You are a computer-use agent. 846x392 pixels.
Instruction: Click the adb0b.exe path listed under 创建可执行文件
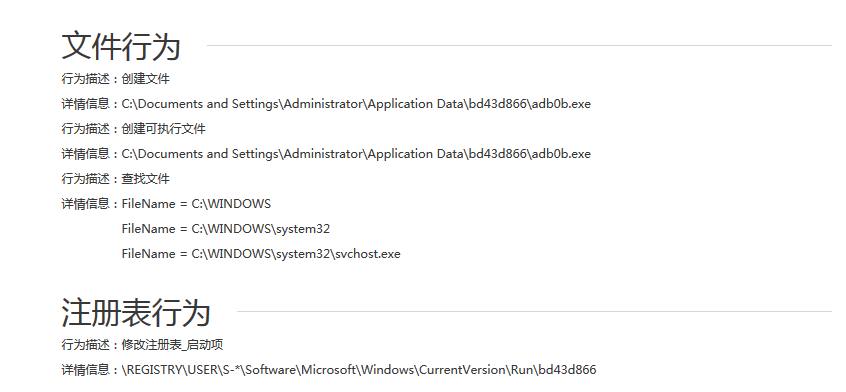pyautogui.click(x=356, y=154)
